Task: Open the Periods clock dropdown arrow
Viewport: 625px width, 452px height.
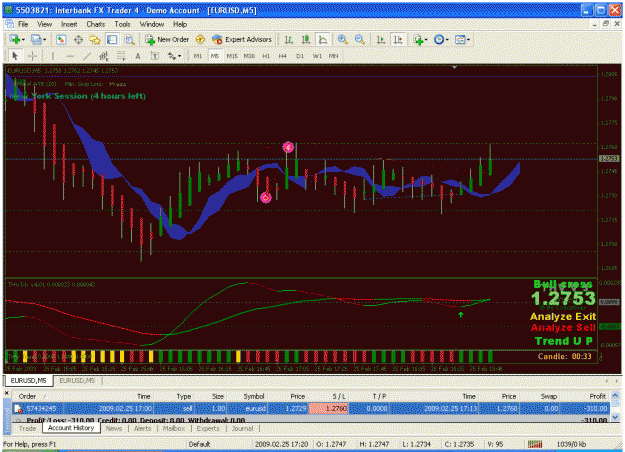Action: click(447, 40)
